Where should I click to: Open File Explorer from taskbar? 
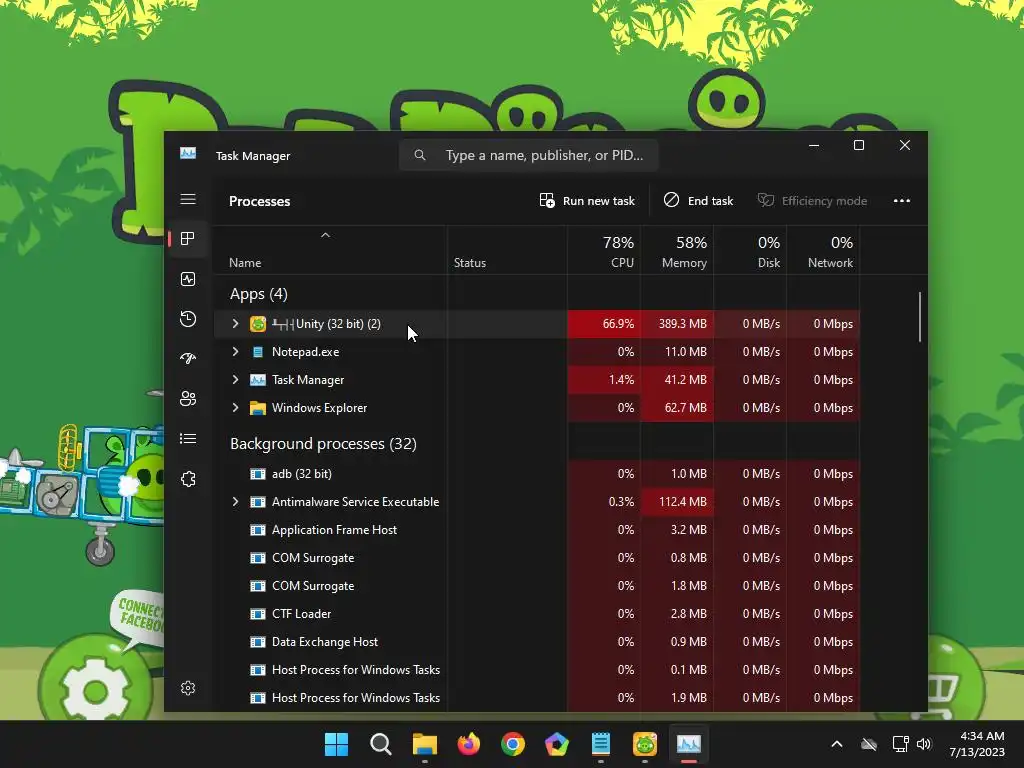tap(425, 744)
